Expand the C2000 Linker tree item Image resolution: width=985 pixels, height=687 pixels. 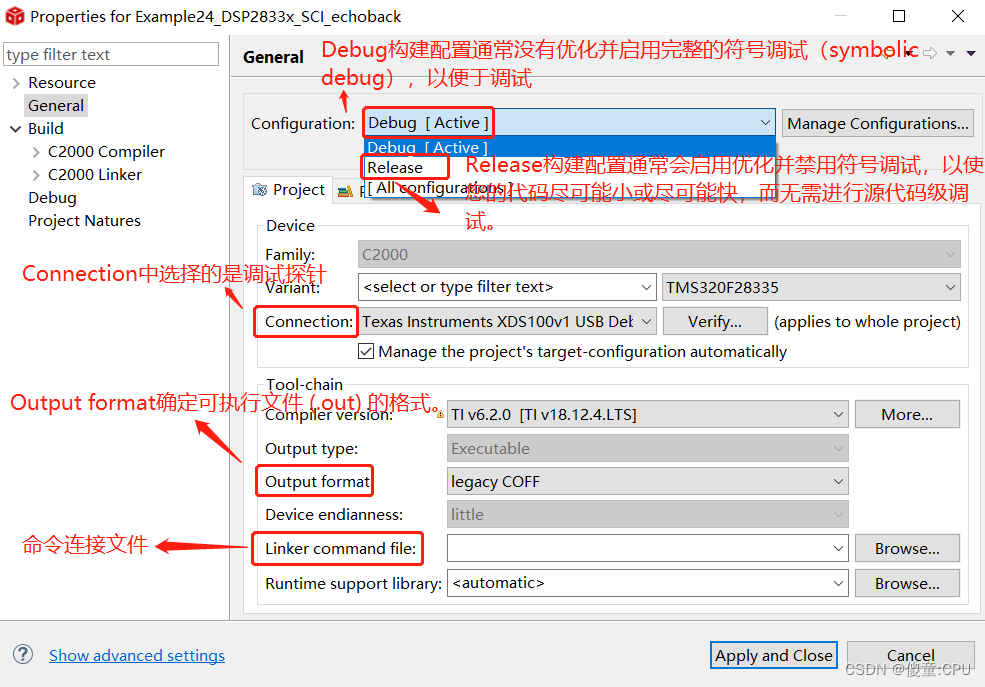38,174
